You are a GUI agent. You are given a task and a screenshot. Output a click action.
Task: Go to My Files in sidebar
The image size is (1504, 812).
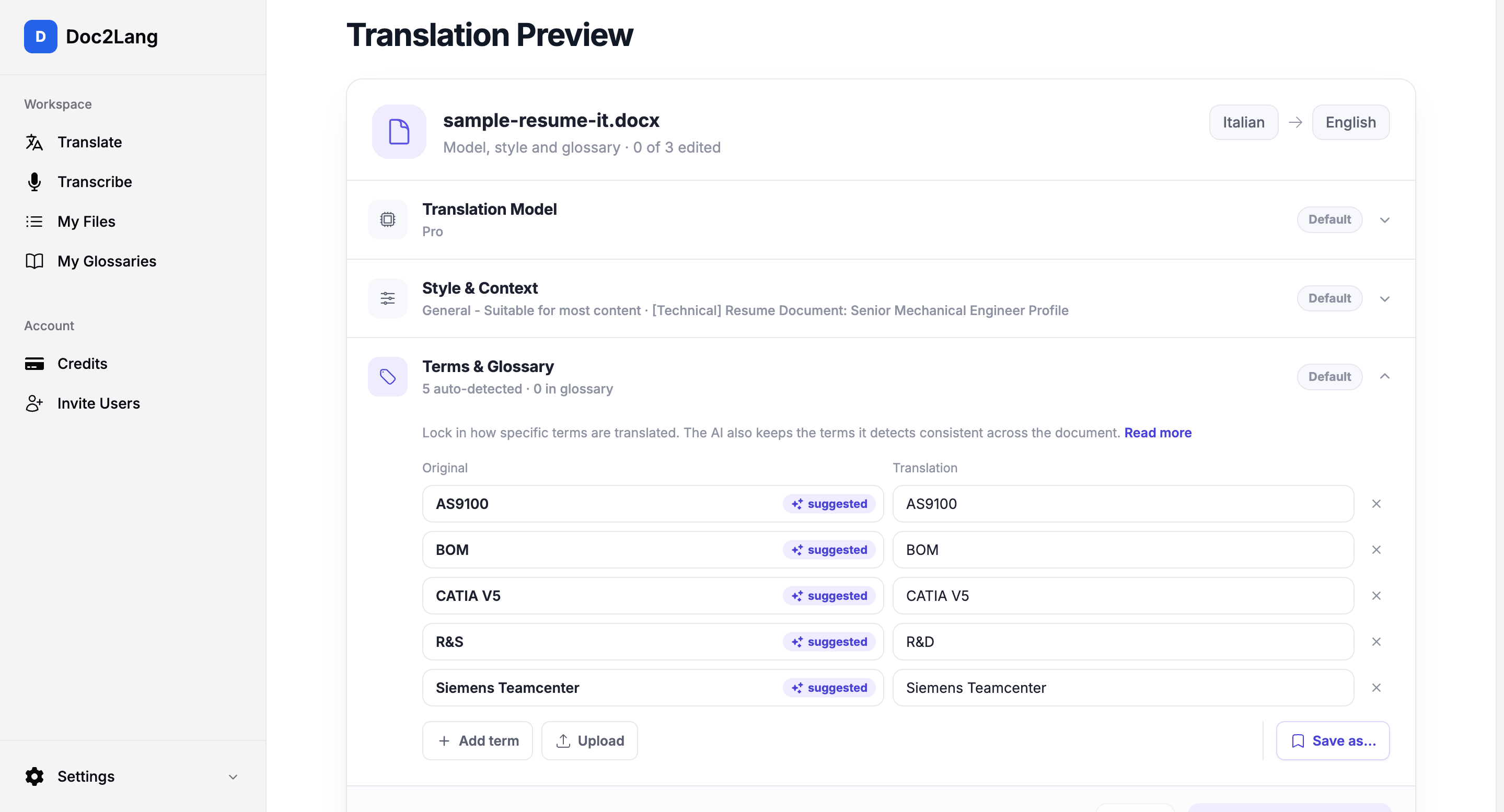tap(86, 221)
